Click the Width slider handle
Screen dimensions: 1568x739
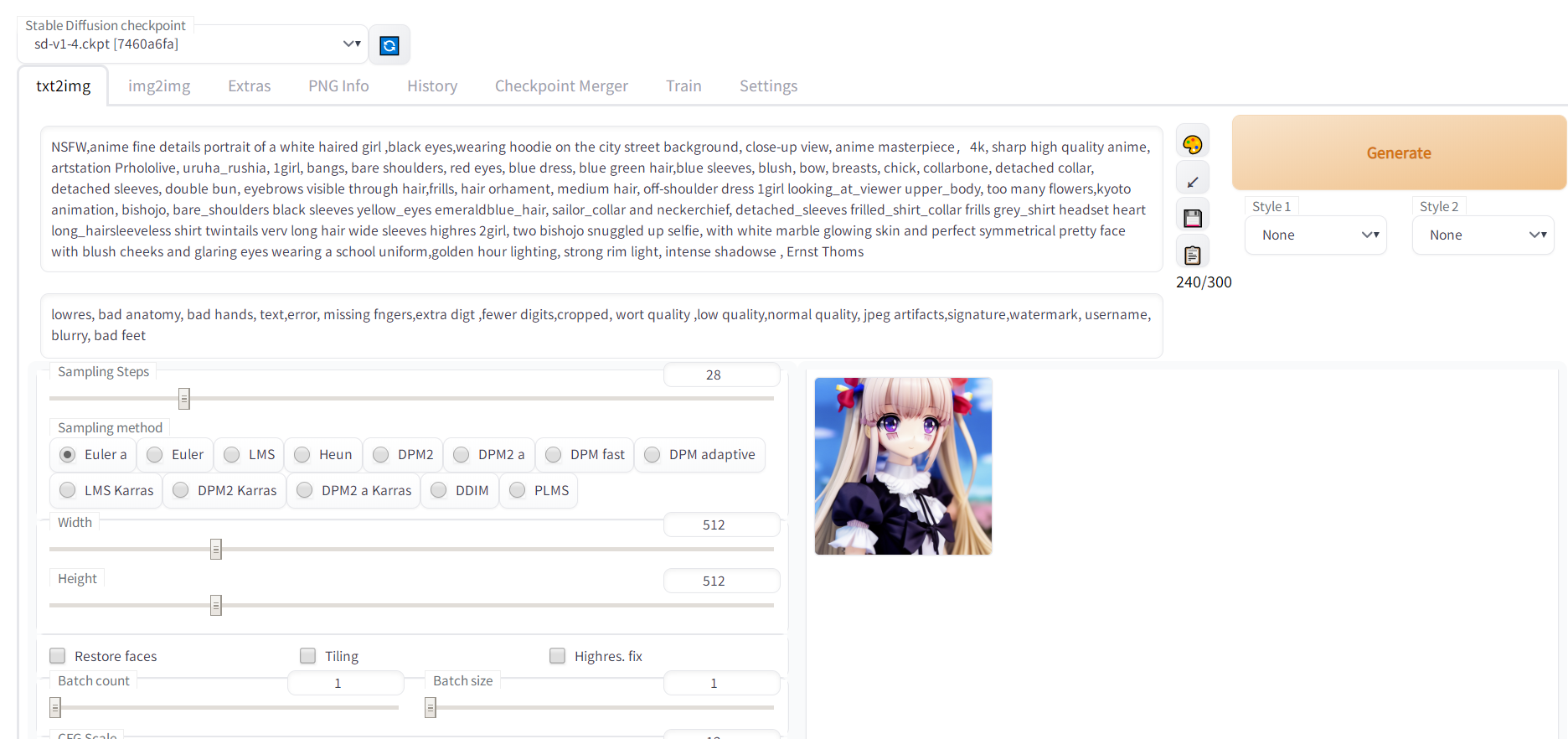point(216,550)
